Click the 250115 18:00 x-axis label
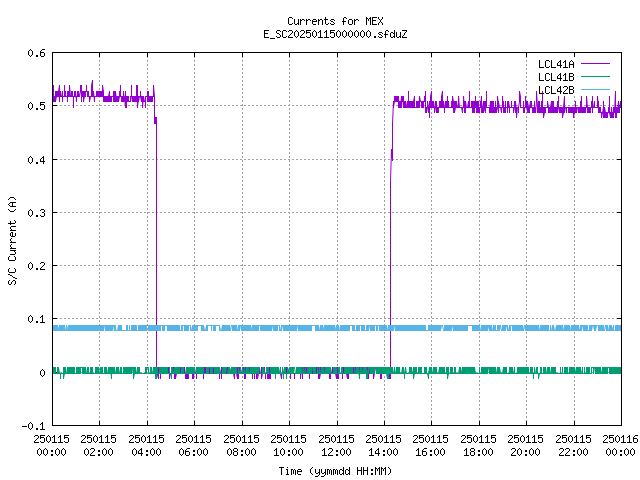Viewport: 640px width, 480px height. [478, 445]
